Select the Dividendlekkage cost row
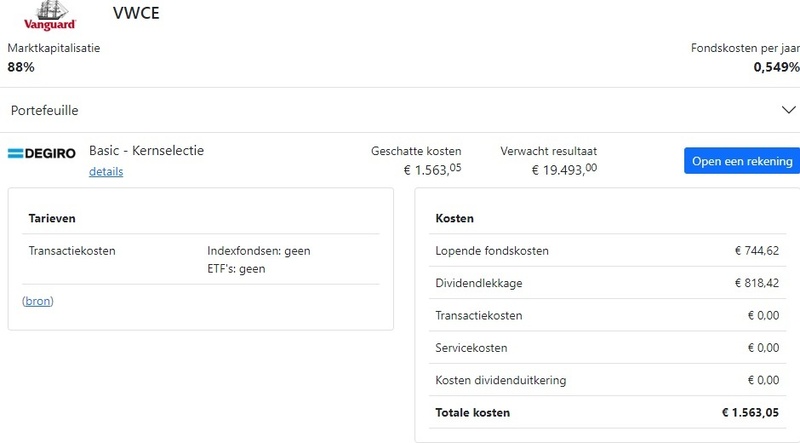This screenshot has width=800, height=443. [x=607, y=283]
